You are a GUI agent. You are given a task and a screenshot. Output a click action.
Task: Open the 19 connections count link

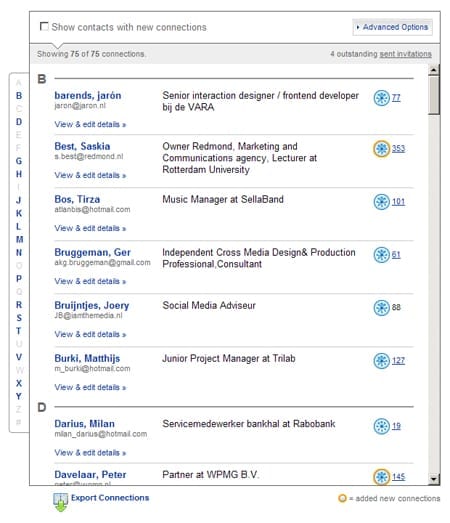click(x=396, y=426)
